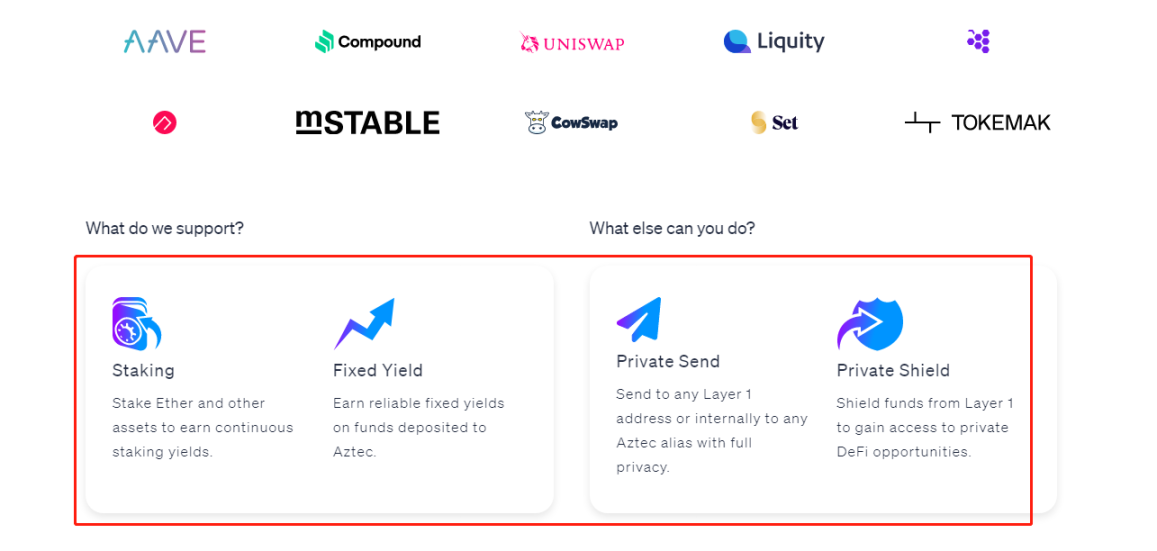Click the 'What do we support?' heading
The image size is (1157, 551).
[x=165, y=228]
